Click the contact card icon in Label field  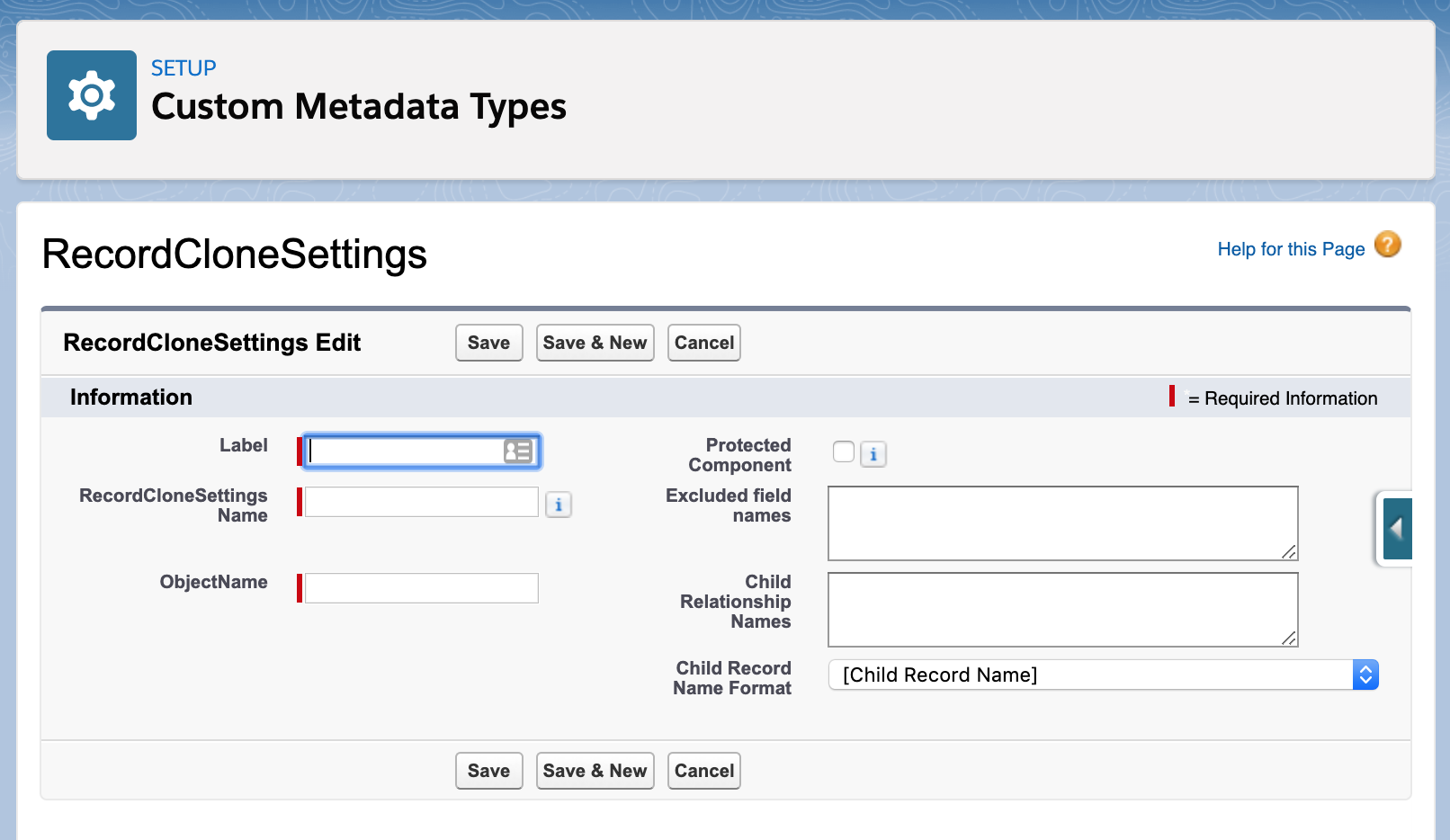pyautogui.click(x=518, y=451)
